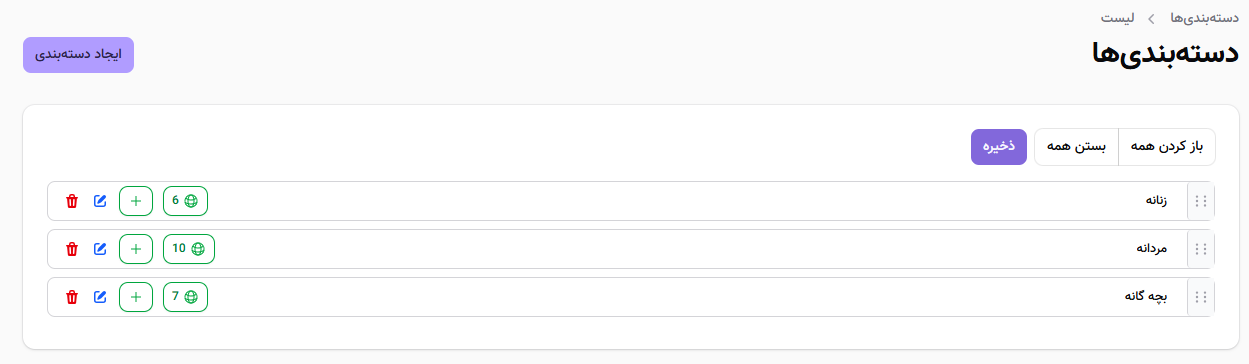Screen dimensions: 1249x364
Task: Open the globe badge showing 7 for بچه گانه
Action: tap(185, 297)
